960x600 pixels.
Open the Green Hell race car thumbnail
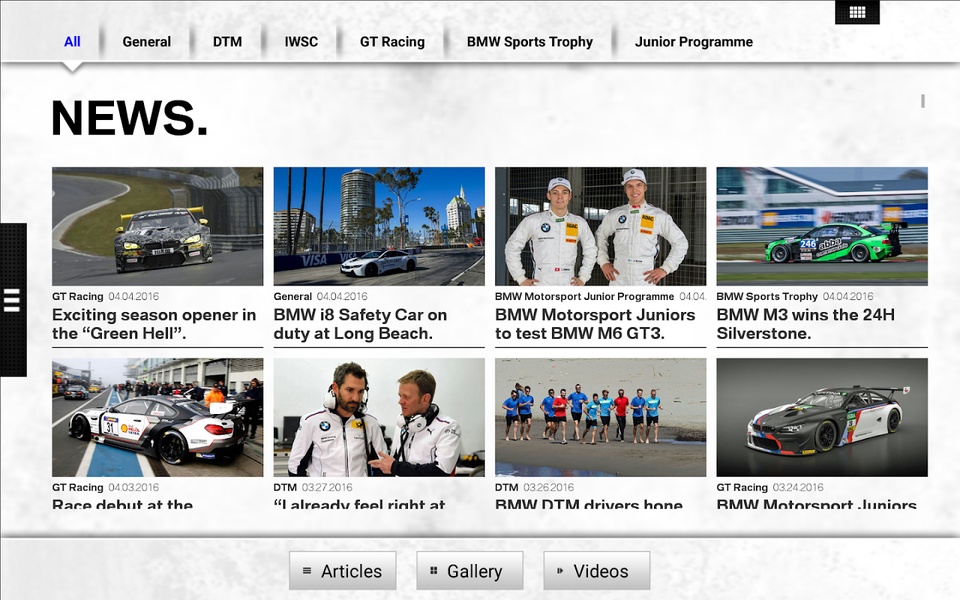pos(157,227)
